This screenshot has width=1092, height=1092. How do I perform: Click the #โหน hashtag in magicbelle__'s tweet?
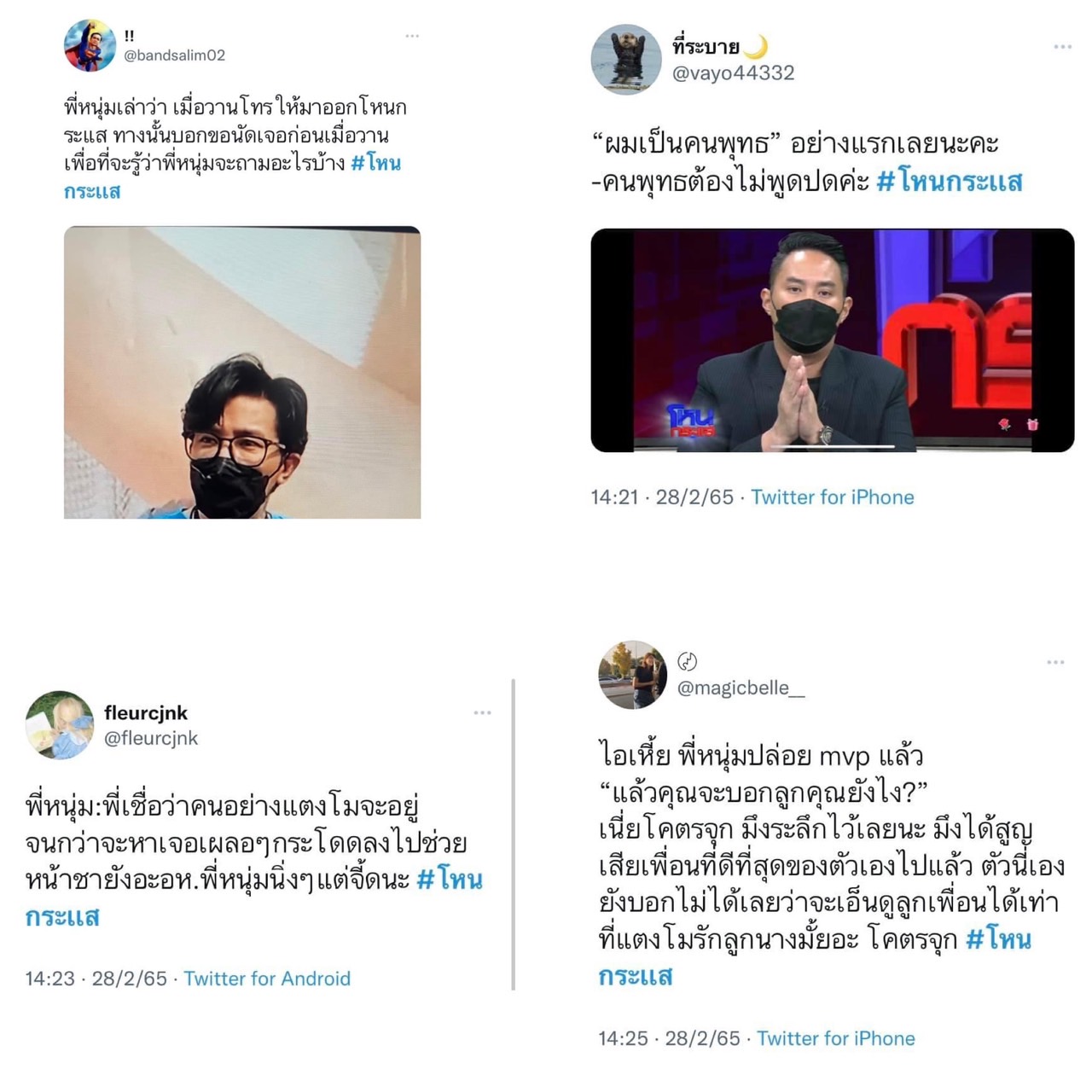pyautogui.click(x=998, y=939)
